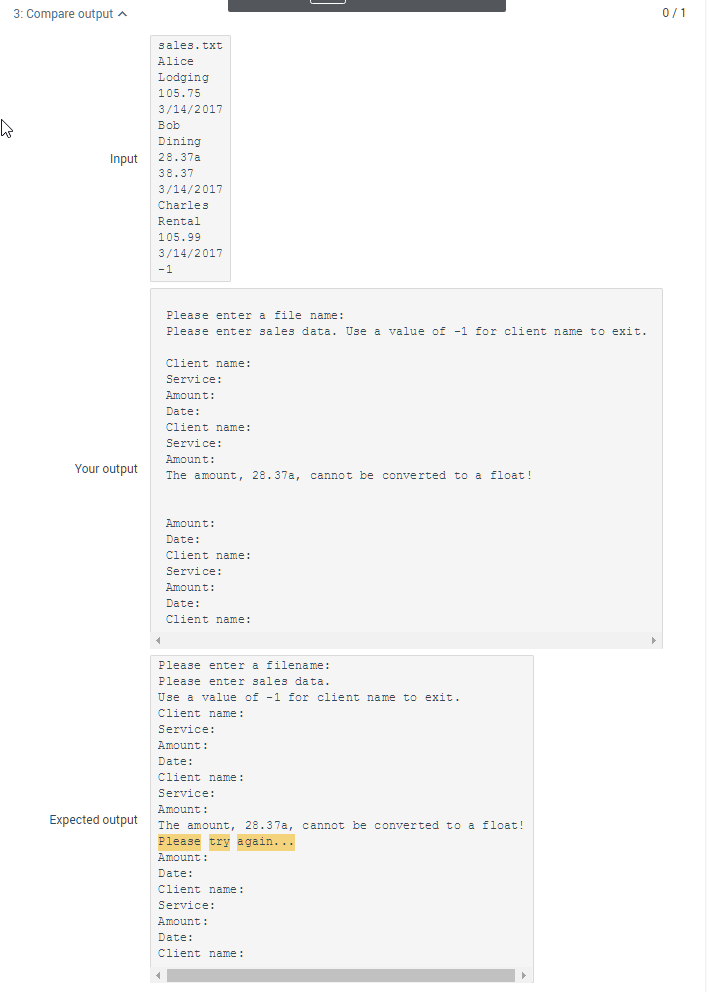The width and height of the screenshot is (707, 992).
Task: Click the cannot-be-converted error line in Your output
Action: pos(349,475)
